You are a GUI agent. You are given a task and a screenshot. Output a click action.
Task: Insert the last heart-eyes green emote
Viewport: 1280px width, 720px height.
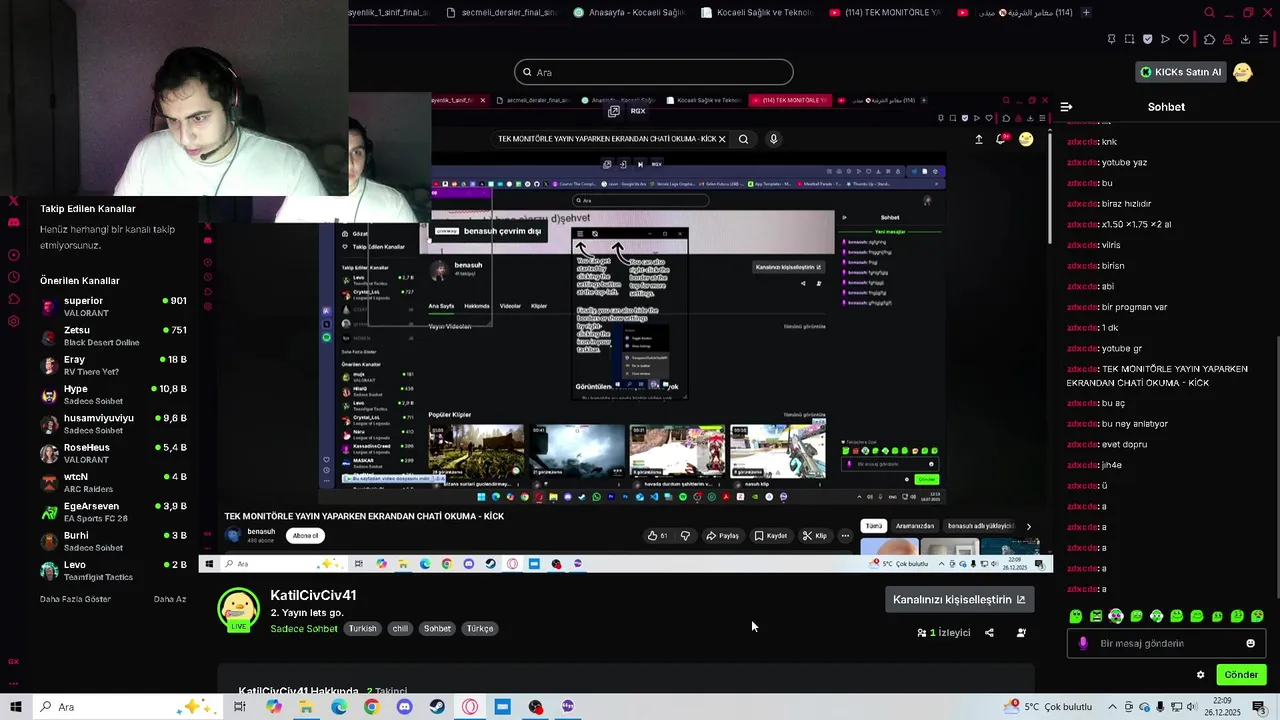click(x=1257, y=617)
